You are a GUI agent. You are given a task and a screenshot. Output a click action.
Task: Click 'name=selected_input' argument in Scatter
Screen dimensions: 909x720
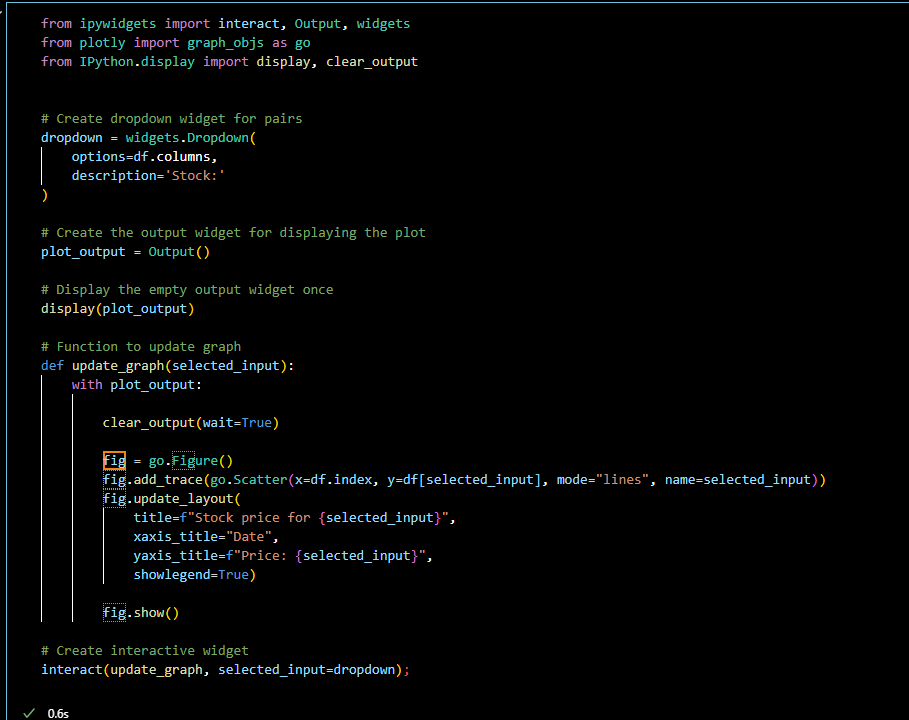pyautogui.click(x=737, y=480)
